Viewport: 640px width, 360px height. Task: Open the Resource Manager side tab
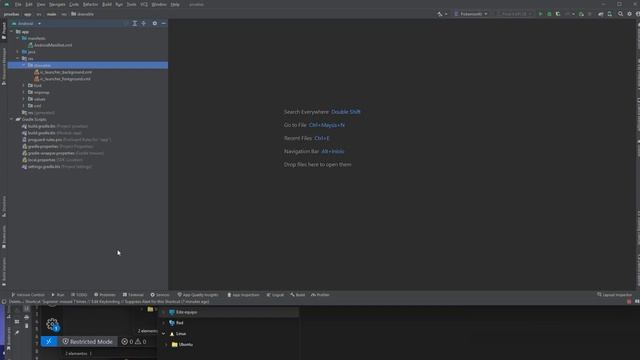pos(4,67)
